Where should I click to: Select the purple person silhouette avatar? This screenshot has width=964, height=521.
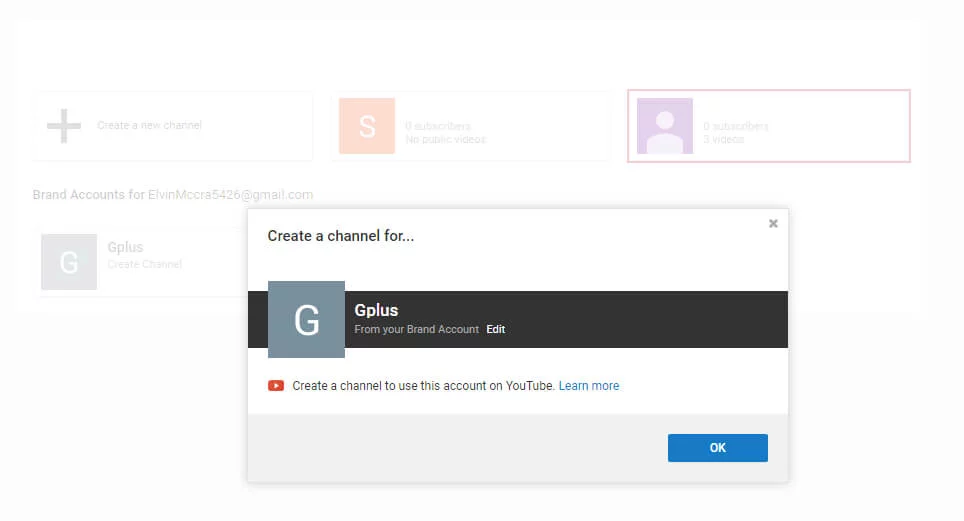(x=665, y=126)
